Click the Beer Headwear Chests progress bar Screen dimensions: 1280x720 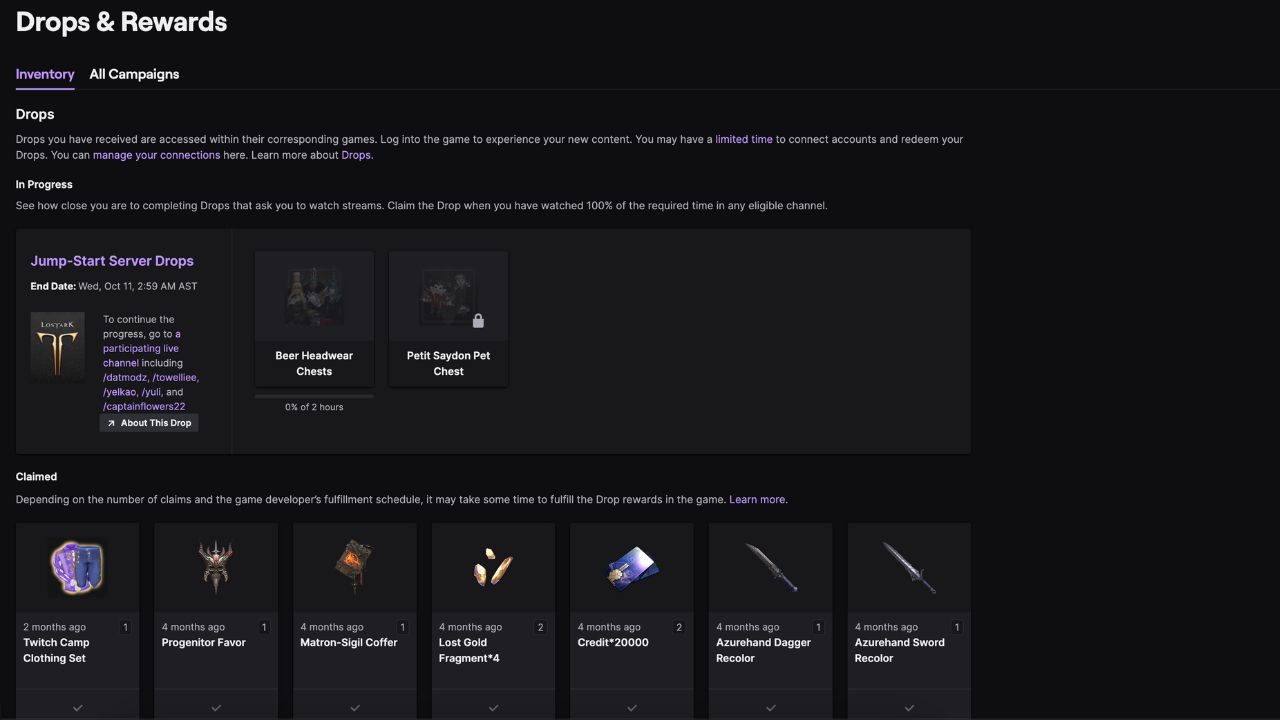coord(314,396)
